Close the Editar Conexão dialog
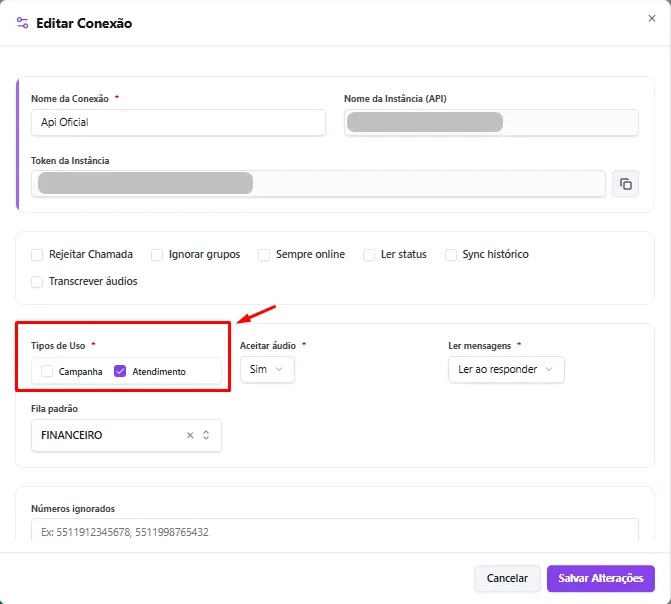Screen dimensions: 671x604 (651, 18)
